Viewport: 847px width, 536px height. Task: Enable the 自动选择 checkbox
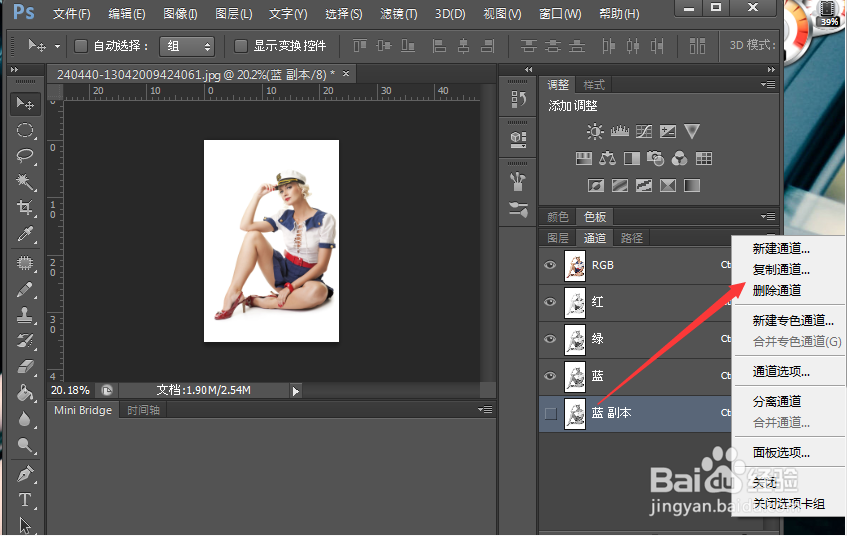(x=80, y=46)
